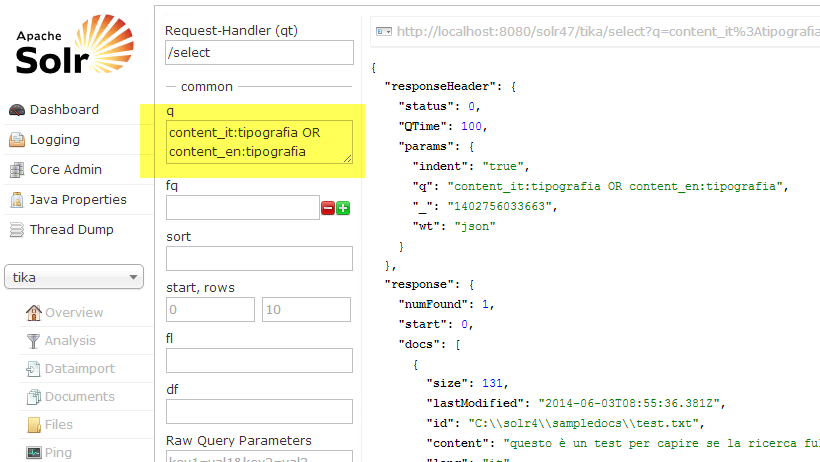Viewport: 820px width, 462px height.
Task: Open the tika core Overview
Action: (x=74, y=312)
